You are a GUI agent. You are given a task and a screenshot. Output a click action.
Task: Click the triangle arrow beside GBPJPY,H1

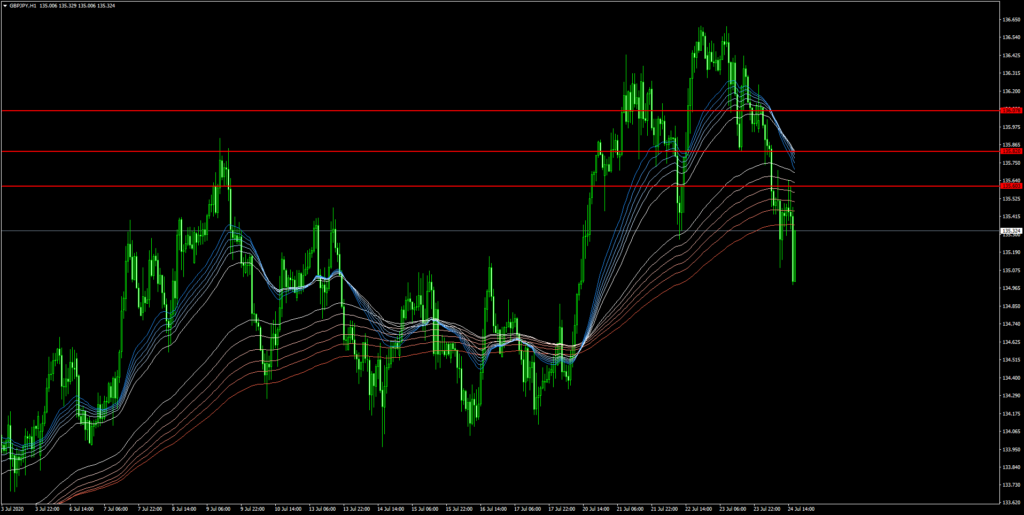click(x=4, y=5)
